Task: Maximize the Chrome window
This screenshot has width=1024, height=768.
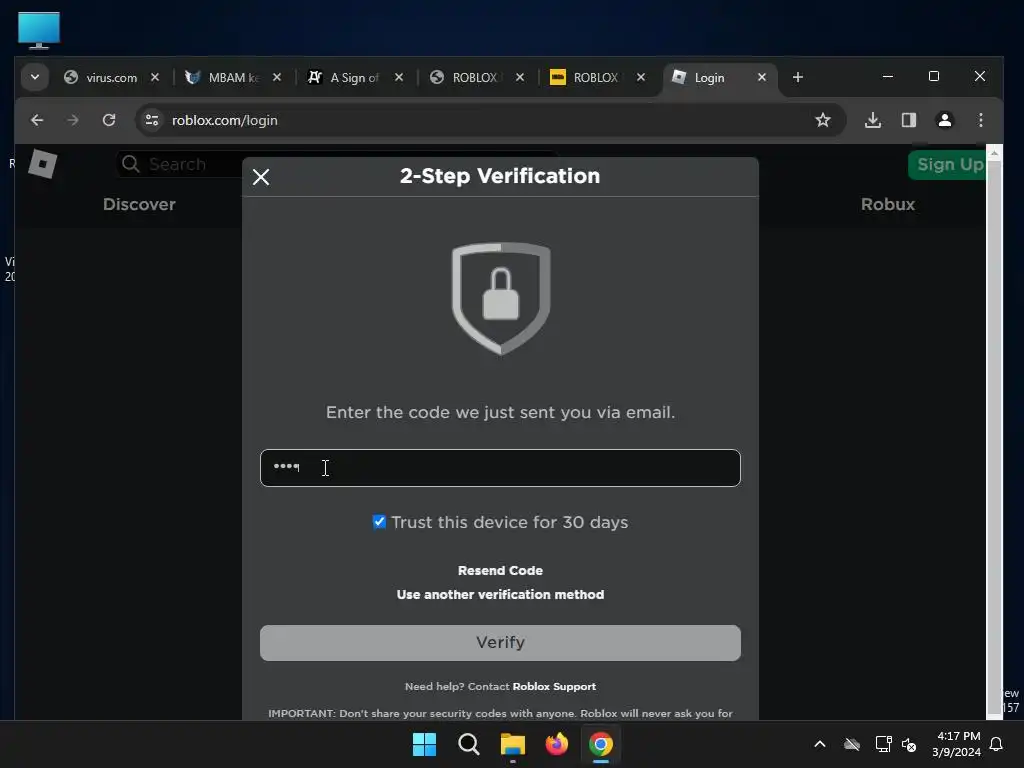Action: click(x=934, y=76)
